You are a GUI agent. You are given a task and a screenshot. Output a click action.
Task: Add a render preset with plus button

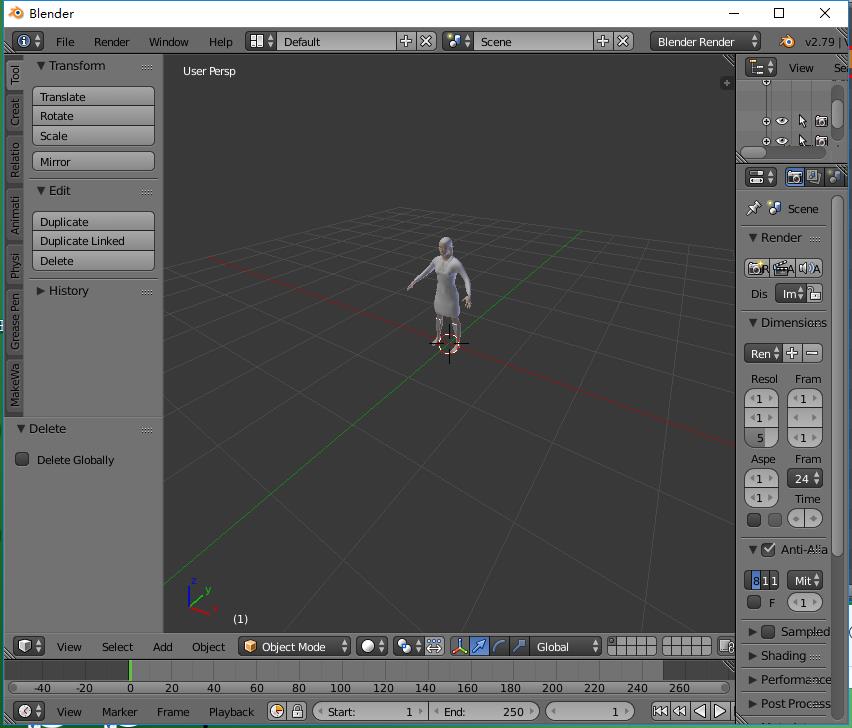point(792,353)
